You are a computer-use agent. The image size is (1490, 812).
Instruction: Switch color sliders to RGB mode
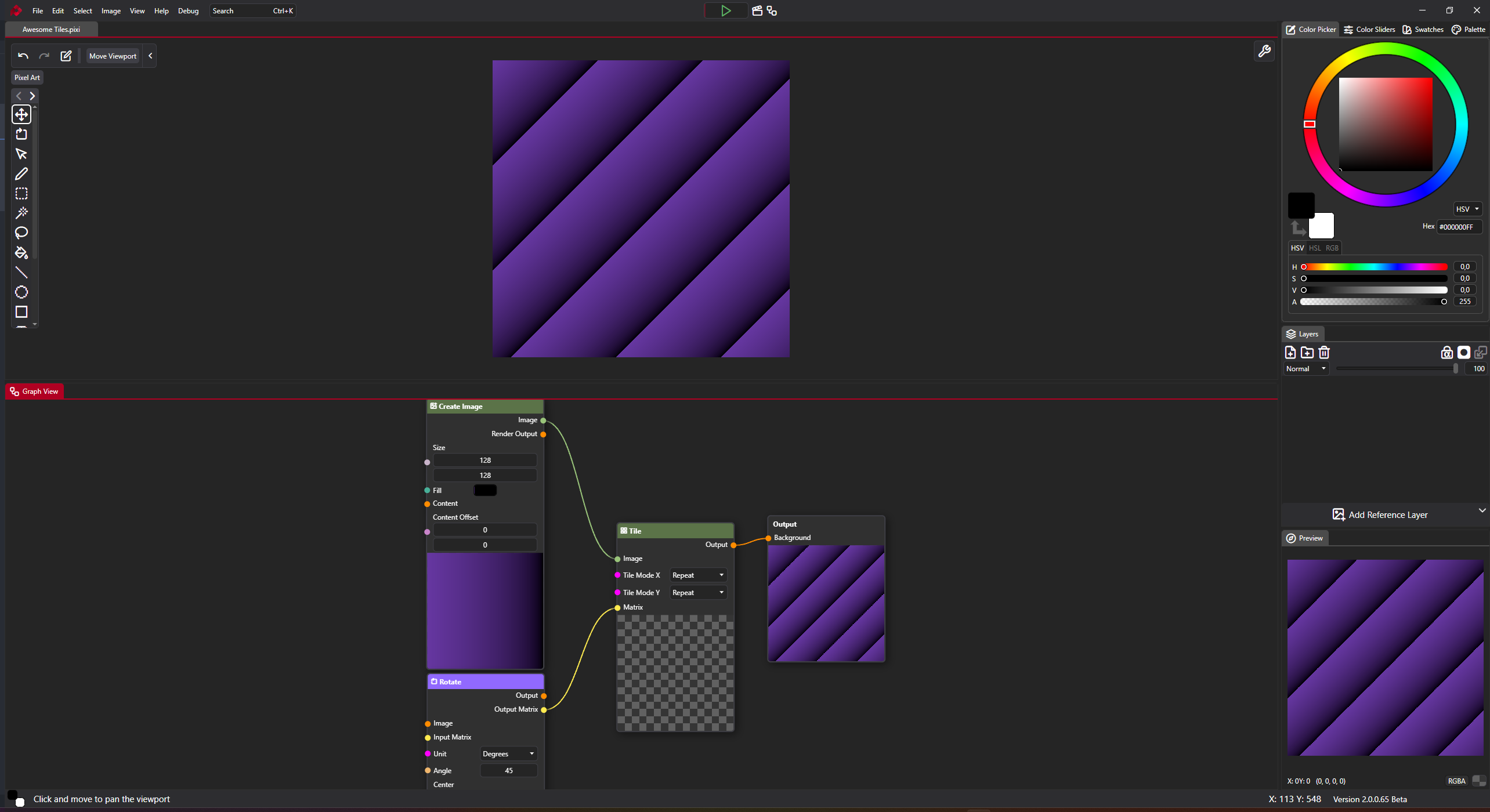coord(1332,248)
